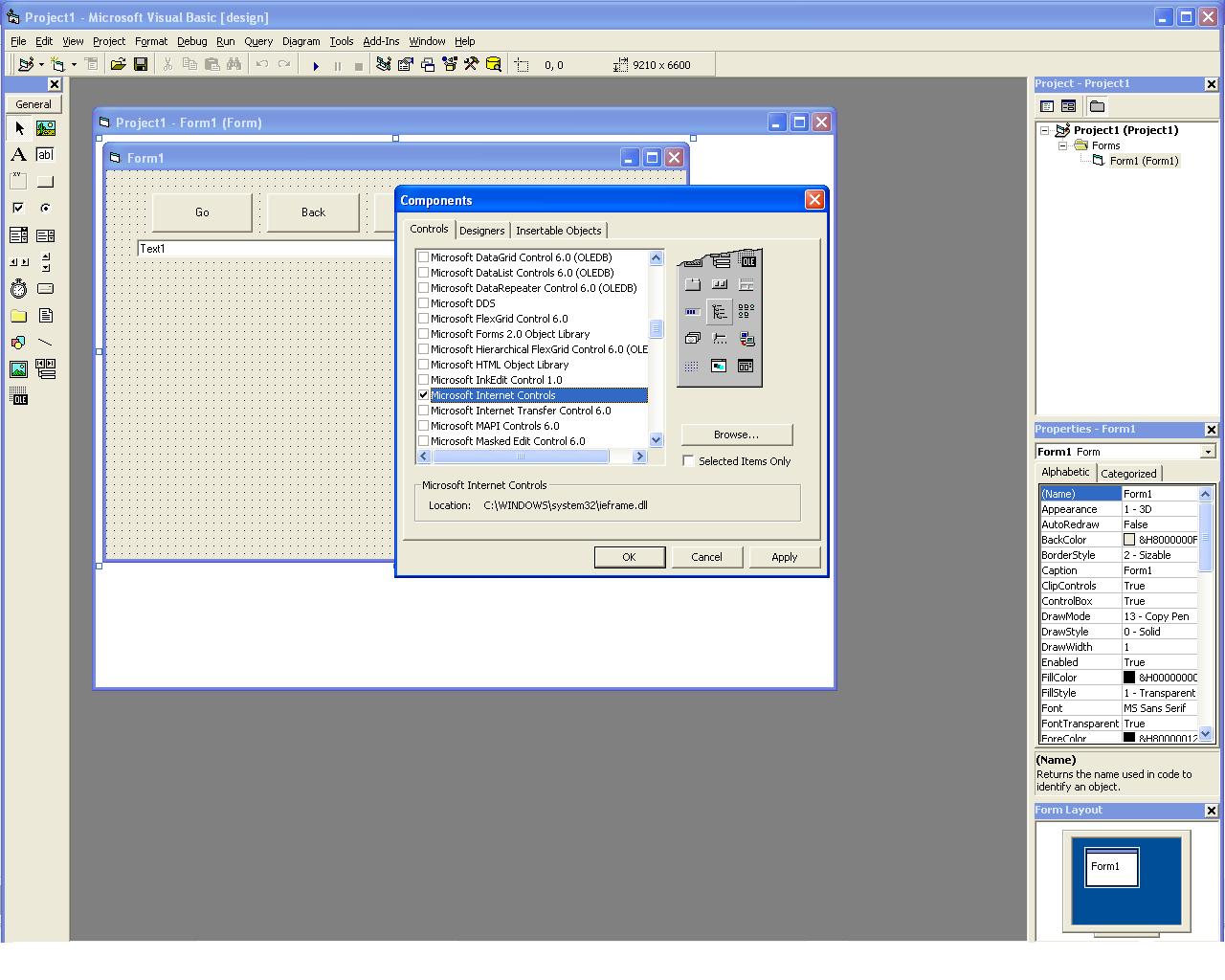
Task: Switch to Designers tab in Components
Action: [481, 231]
